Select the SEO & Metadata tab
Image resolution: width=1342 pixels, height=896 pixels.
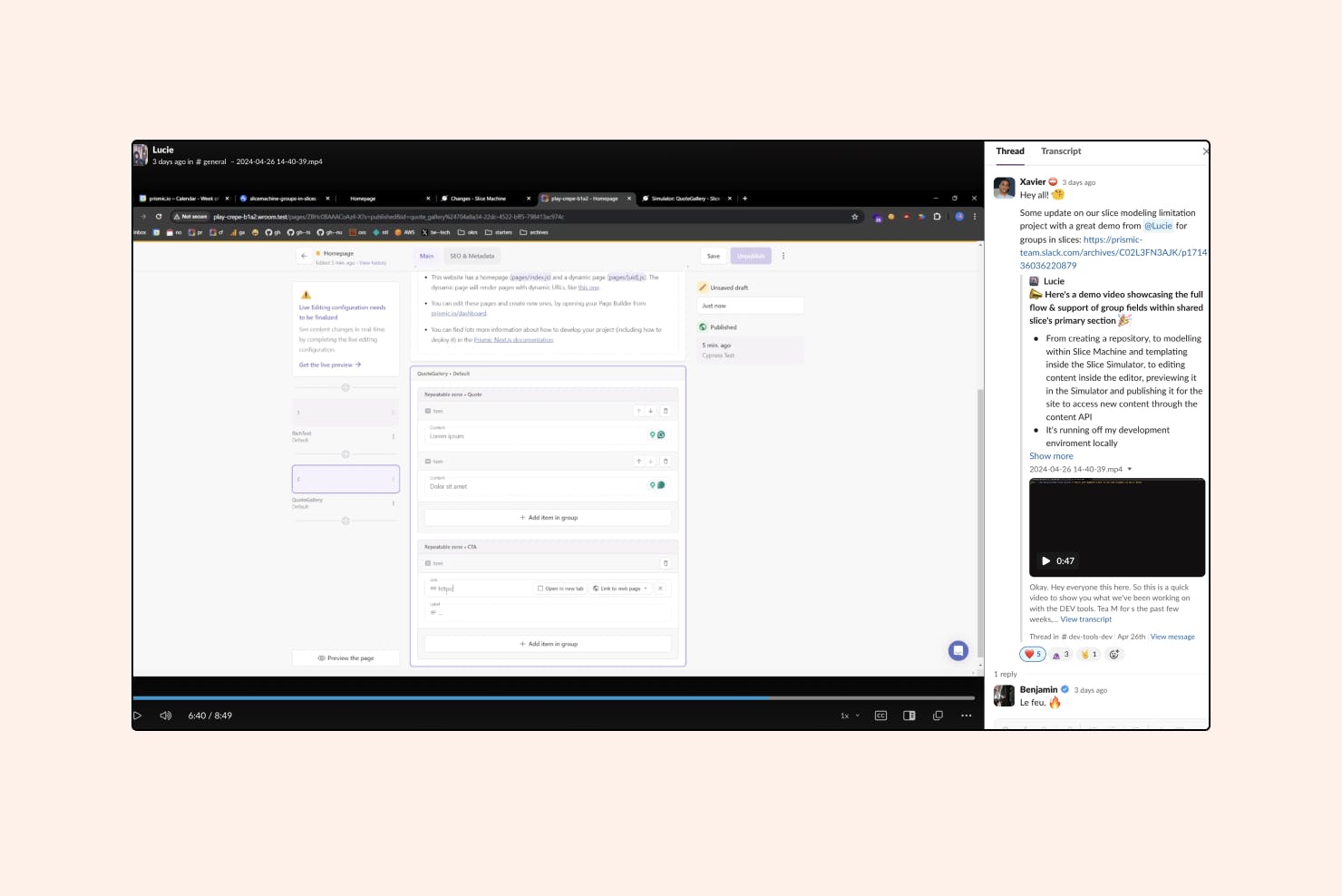[472, 256]
